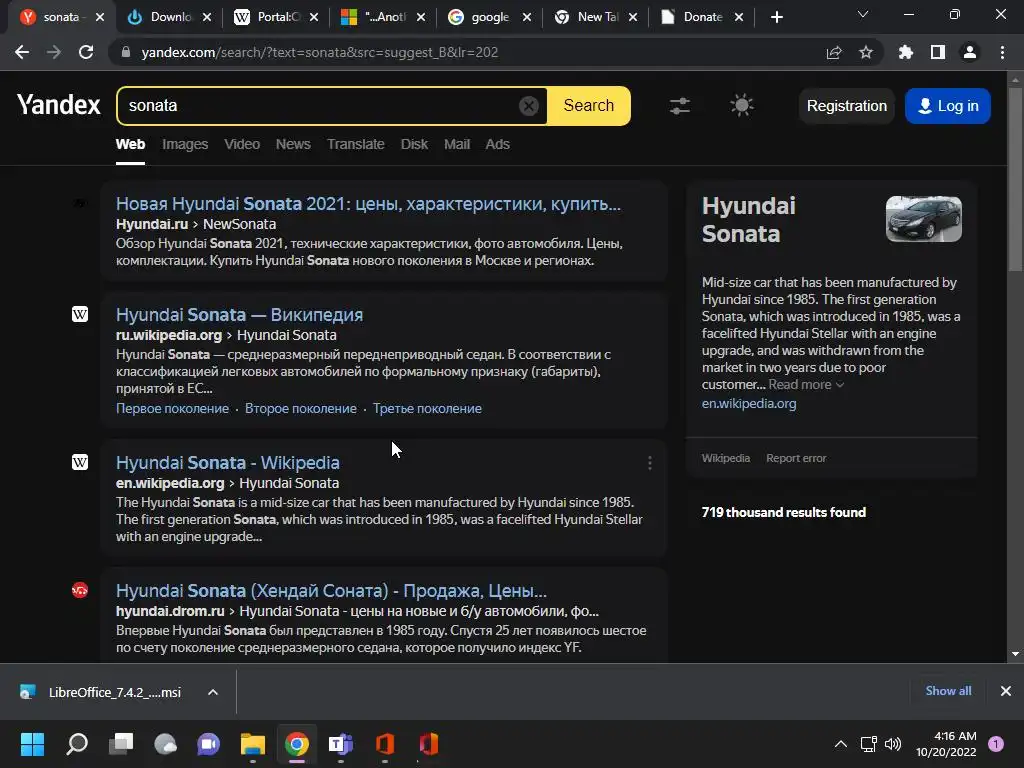Show all downloads
1024x768 pixels.
pos(948,691)
